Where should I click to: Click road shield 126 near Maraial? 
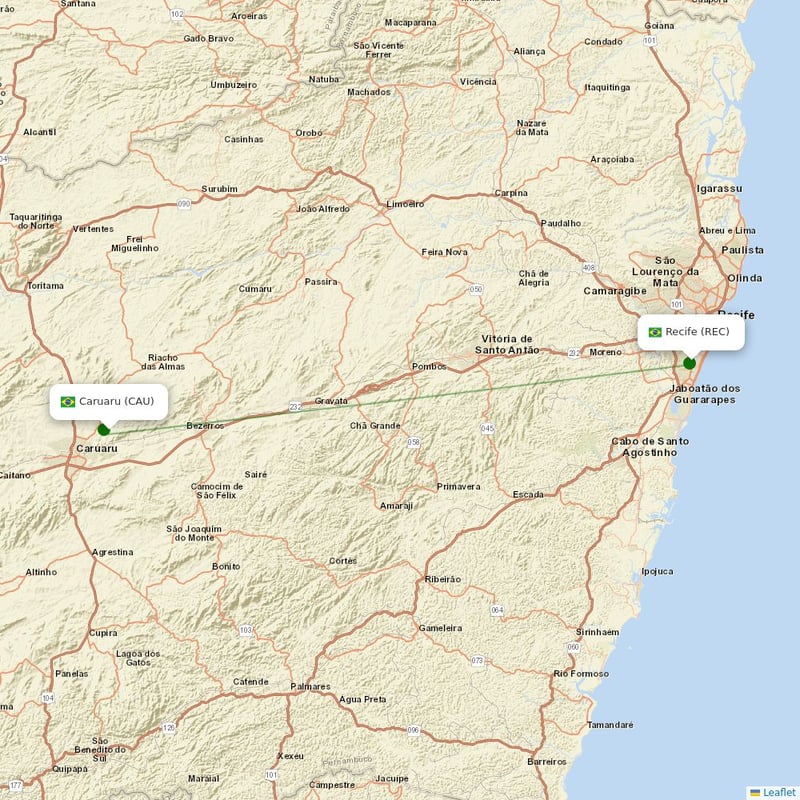(169, 728)
